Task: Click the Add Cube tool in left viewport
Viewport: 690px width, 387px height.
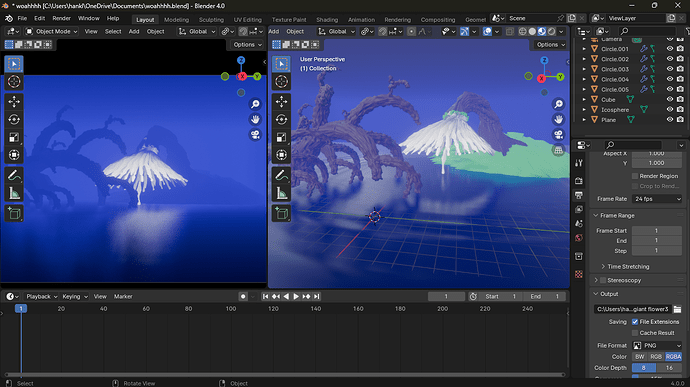Action: click(x=14, y=214)
